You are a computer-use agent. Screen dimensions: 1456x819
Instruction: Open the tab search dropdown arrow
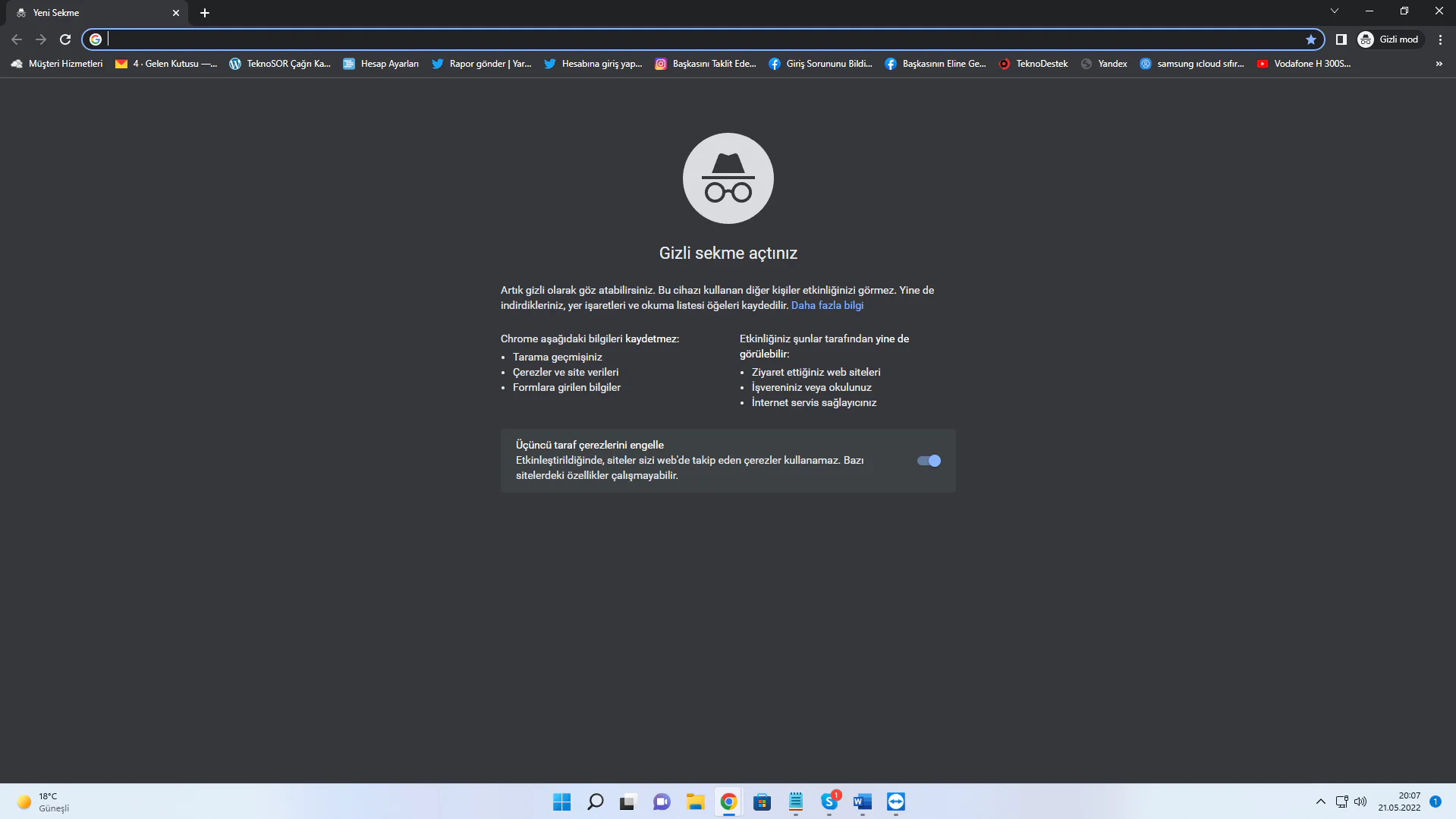pos(1334,11)
